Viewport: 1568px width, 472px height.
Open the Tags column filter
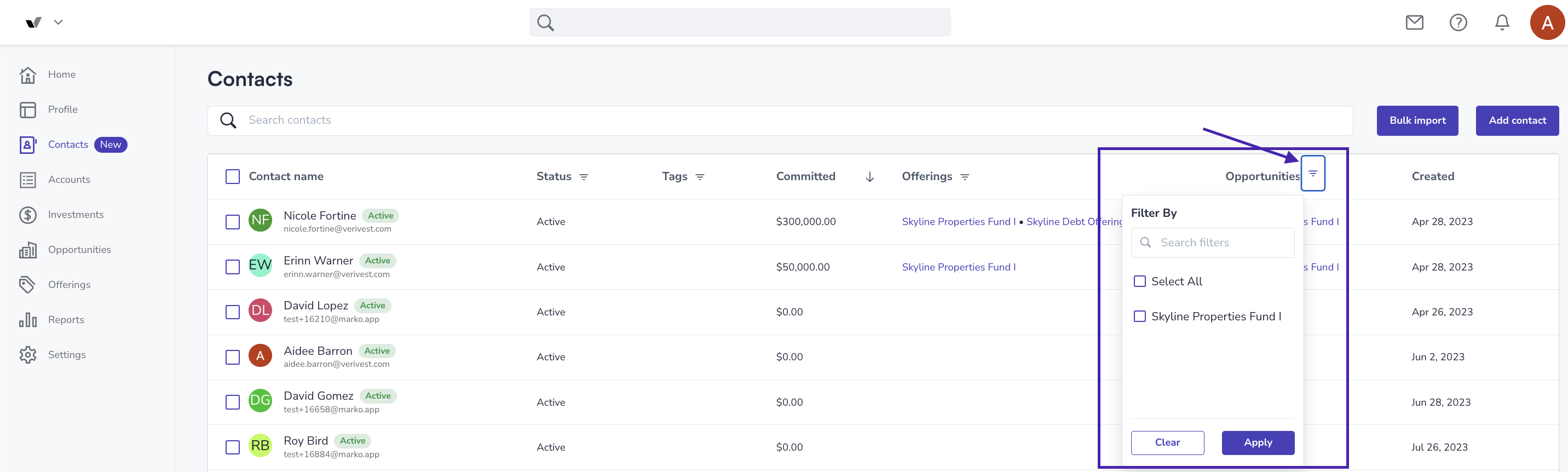pyautogui.click(x=700, y=177)
